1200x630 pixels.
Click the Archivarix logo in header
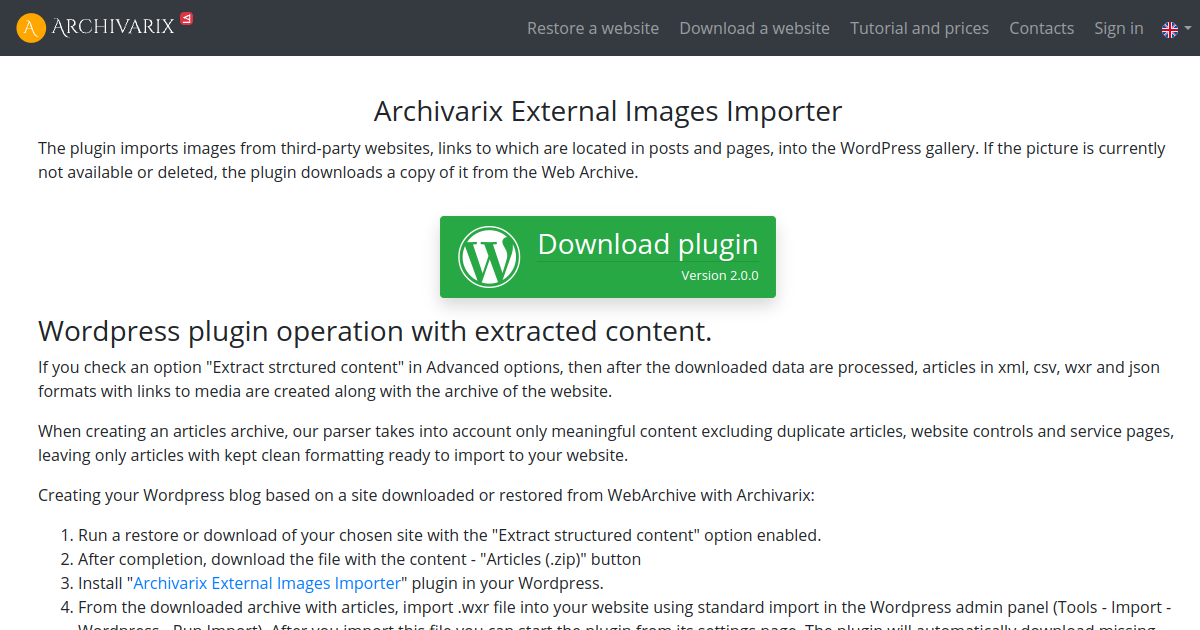(x=96, y=27)
